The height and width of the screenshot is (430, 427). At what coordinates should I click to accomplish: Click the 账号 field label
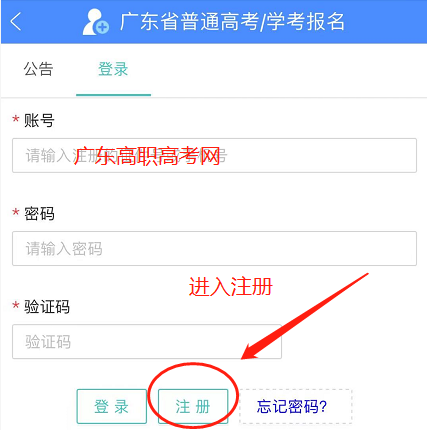[39, 120]
